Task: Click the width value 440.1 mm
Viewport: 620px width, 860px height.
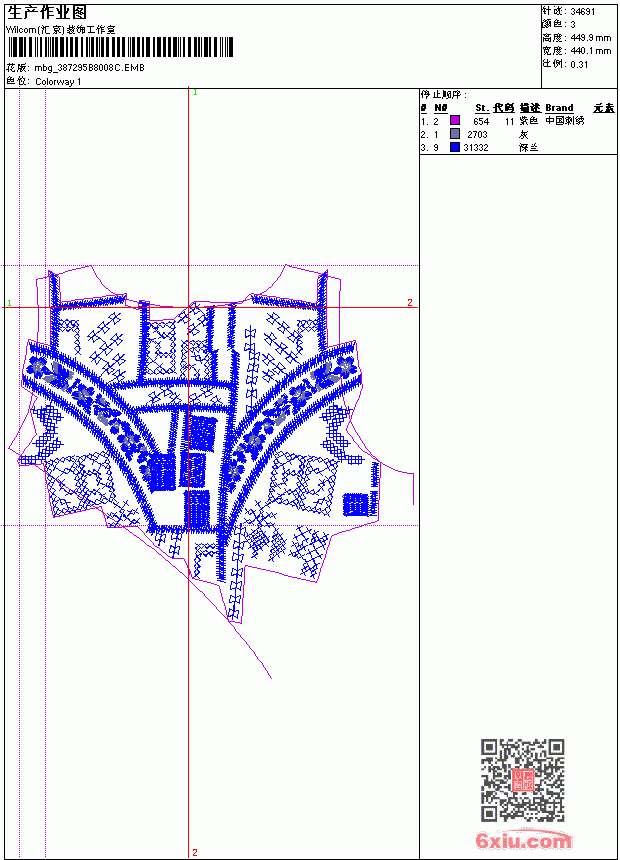Action: 590,51
